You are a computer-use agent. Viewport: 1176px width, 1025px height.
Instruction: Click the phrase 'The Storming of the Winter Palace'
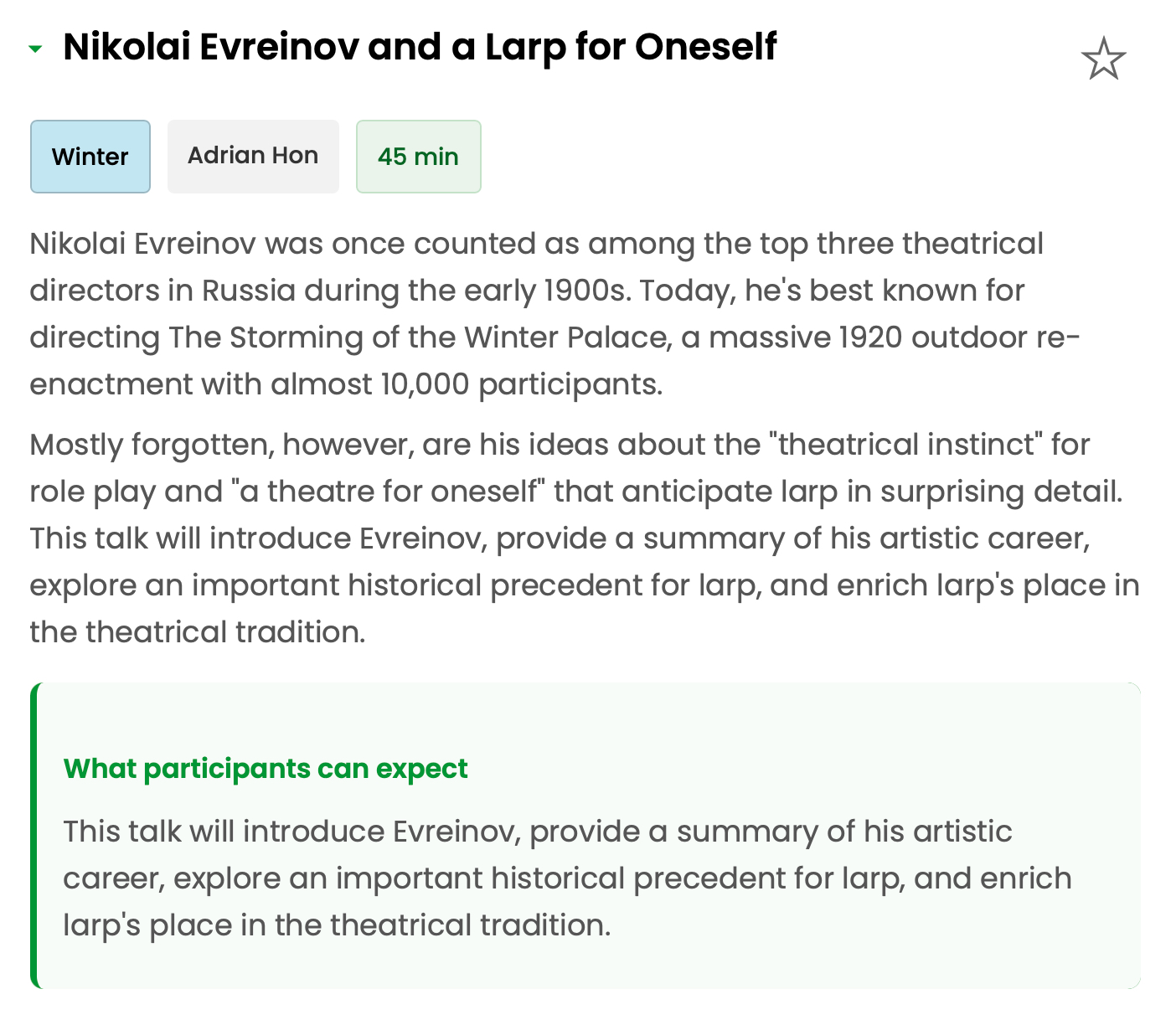coord(417,337)
